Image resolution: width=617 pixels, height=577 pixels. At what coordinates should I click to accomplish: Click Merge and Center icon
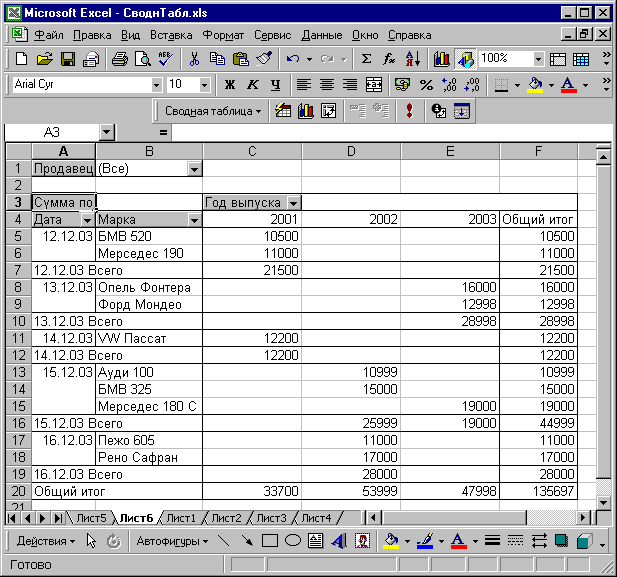click(x=373, y=85)
